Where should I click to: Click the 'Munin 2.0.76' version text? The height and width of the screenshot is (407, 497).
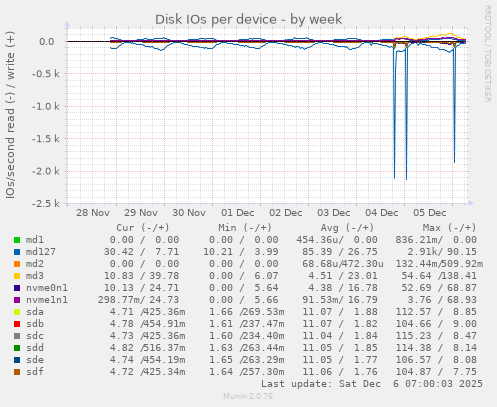pos(248,396)
